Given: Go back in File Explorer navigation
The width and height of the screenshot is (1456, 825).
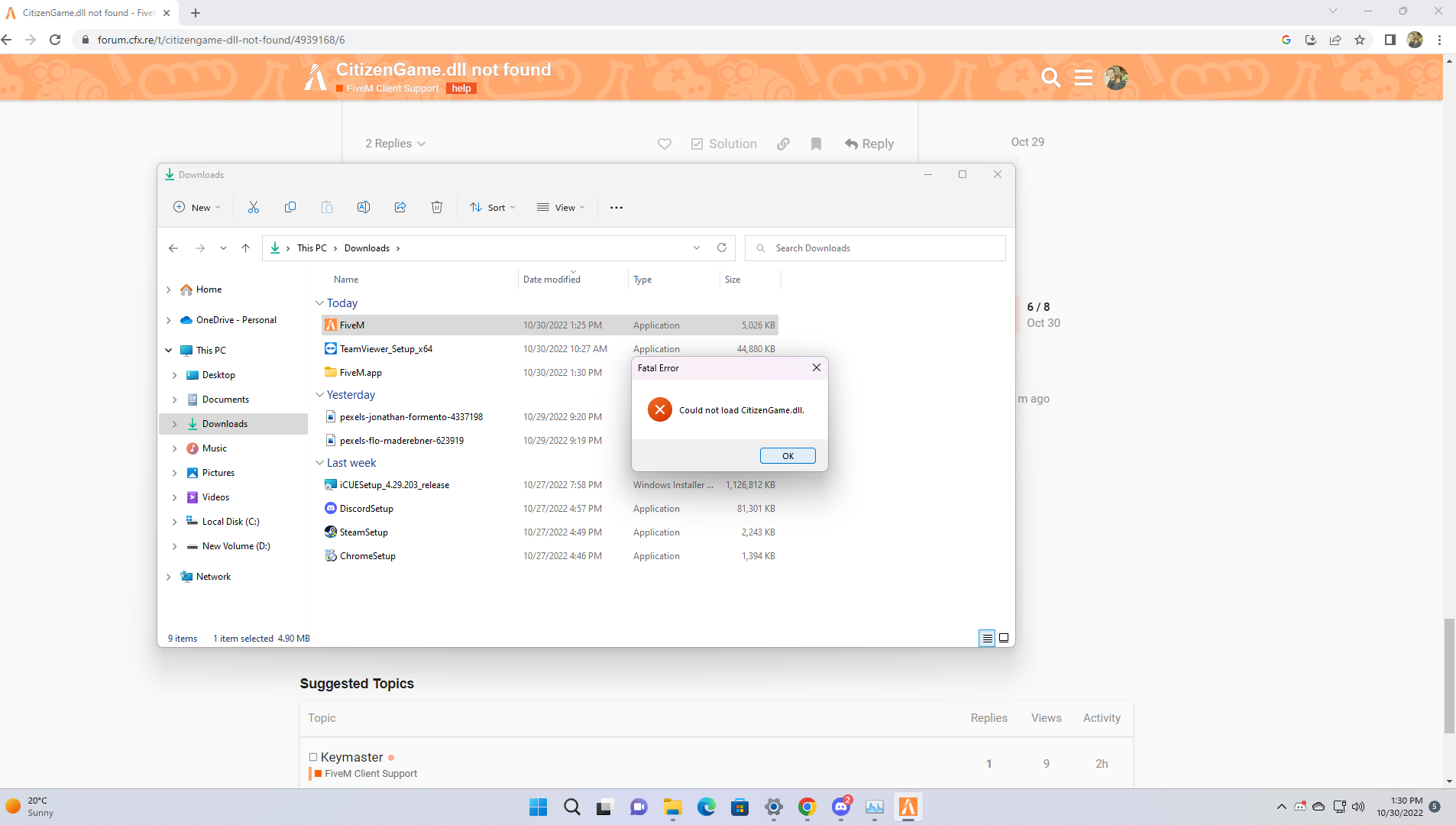Looking at the screenshot, I should [x=173, y=248].
